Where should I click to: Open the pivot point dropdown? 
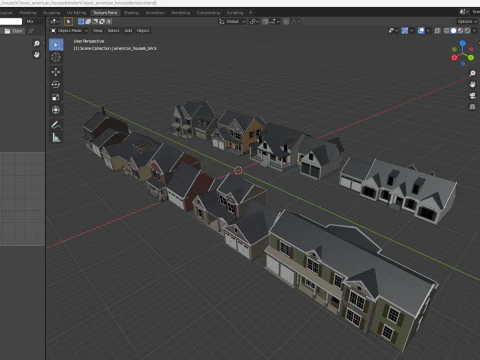click(x=255, y=22)
